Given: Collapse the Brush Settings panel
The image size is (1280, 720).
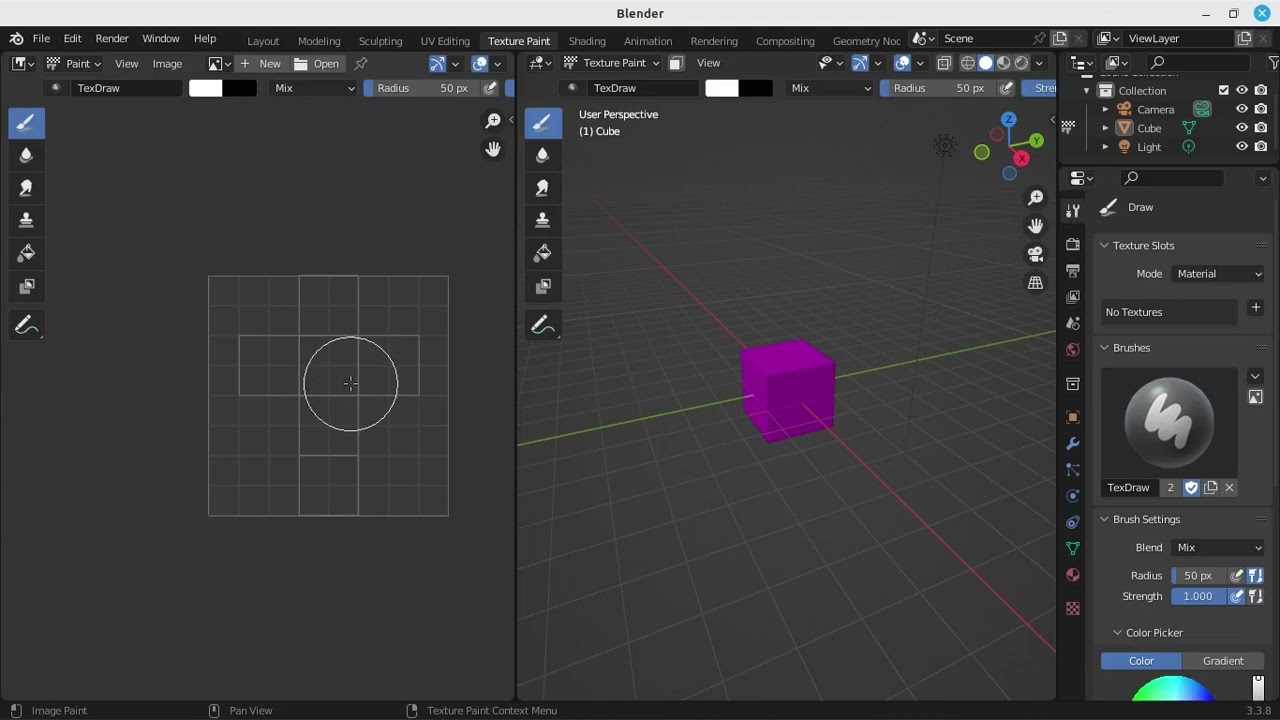Looking at the screenshot, I should tap(1105, 519).
